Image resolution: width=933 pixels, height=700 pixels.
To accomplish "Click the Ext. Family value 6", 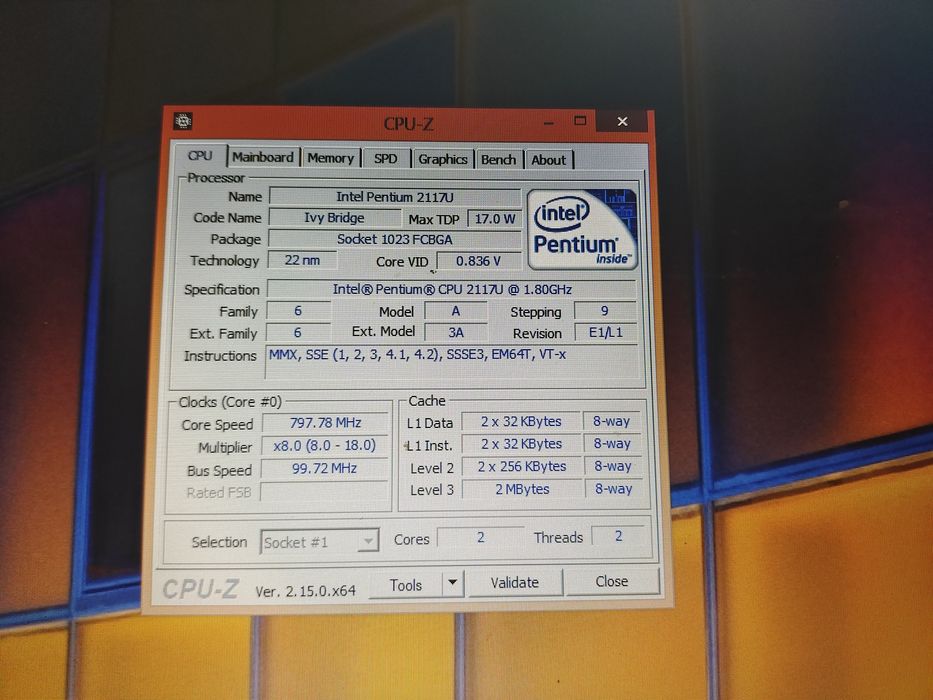I will pyautogui.click(x=298, y=332).
